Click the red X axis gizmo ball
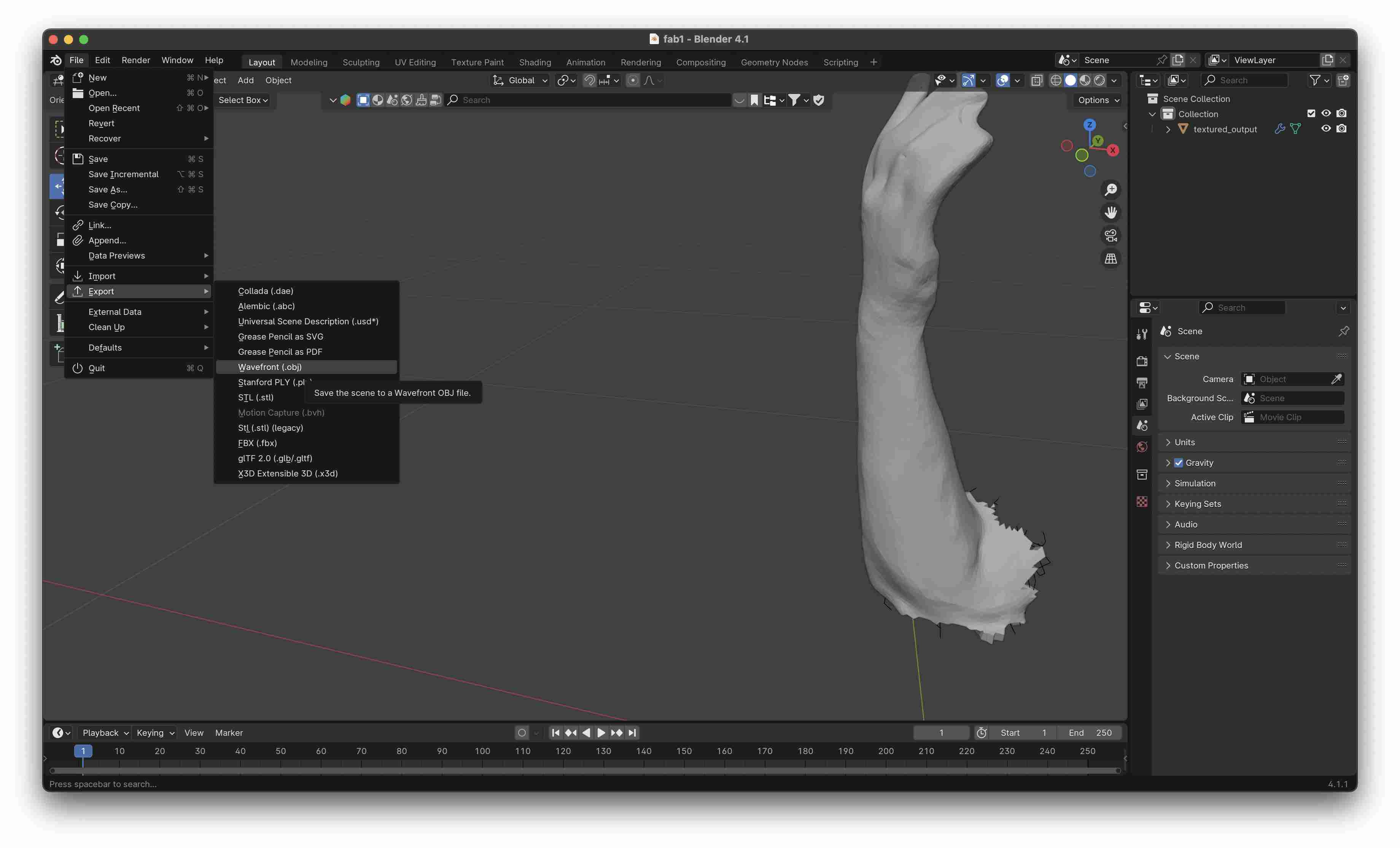1400x848 pixels. point(1112,150)
